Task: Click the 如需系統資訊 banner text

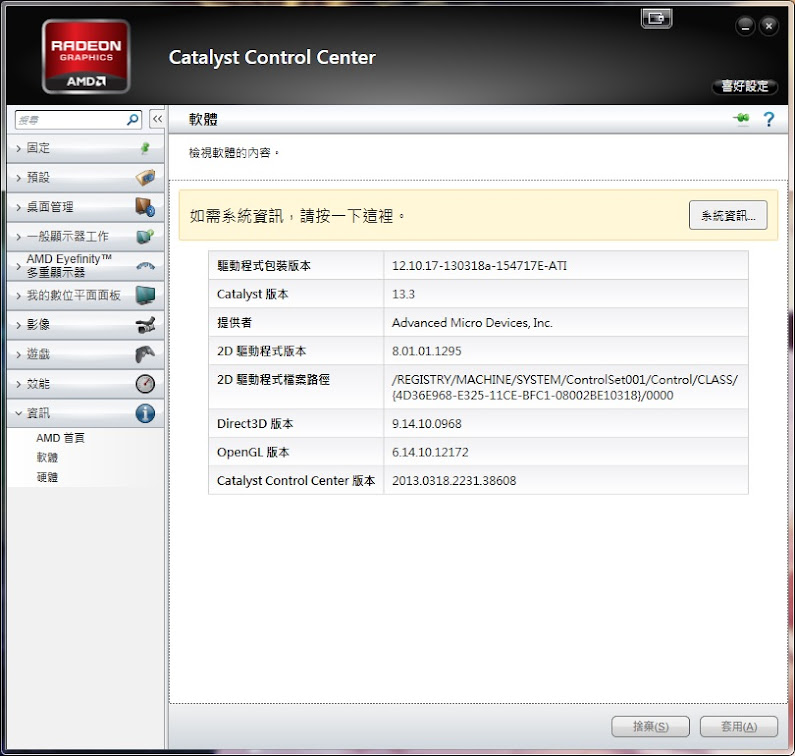Action: (x=297, y=216)
